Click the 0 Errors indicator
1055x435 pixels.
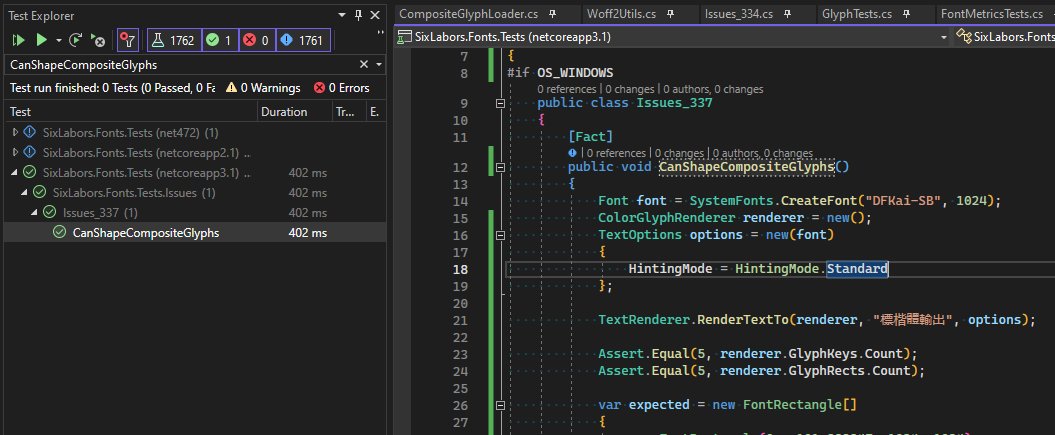coord(341,87)
